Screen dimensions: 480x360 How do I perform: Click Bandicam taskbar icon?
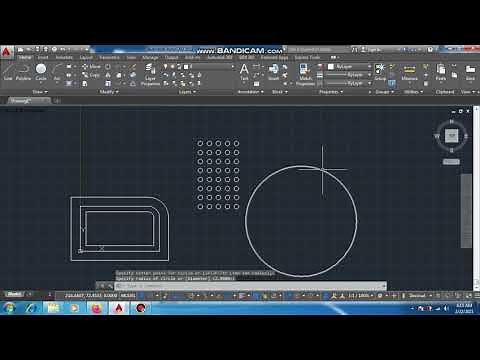pos(141,308)
